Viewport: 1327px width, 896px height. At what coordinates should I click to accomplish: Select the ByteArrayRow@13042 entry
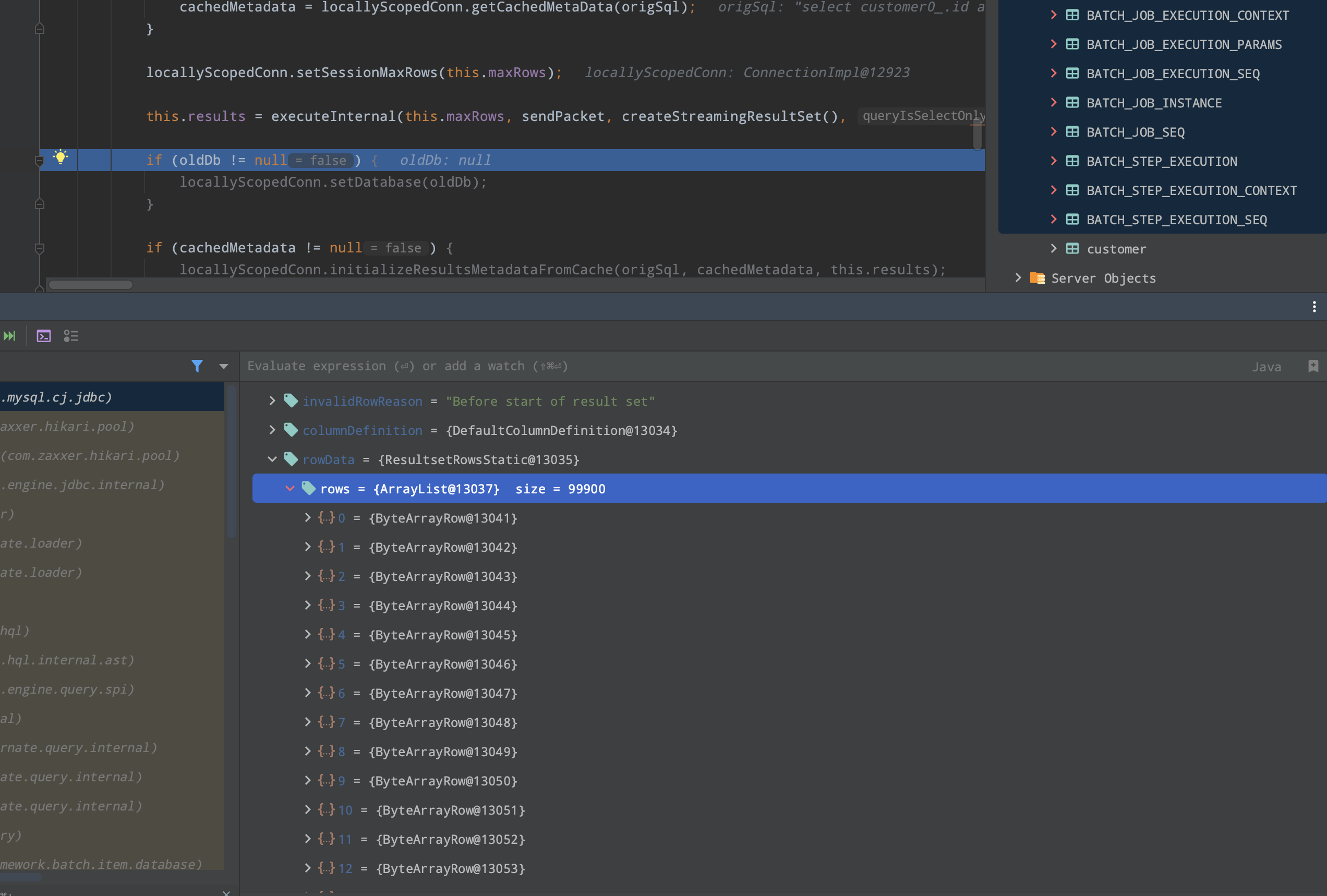pos(443,547)
